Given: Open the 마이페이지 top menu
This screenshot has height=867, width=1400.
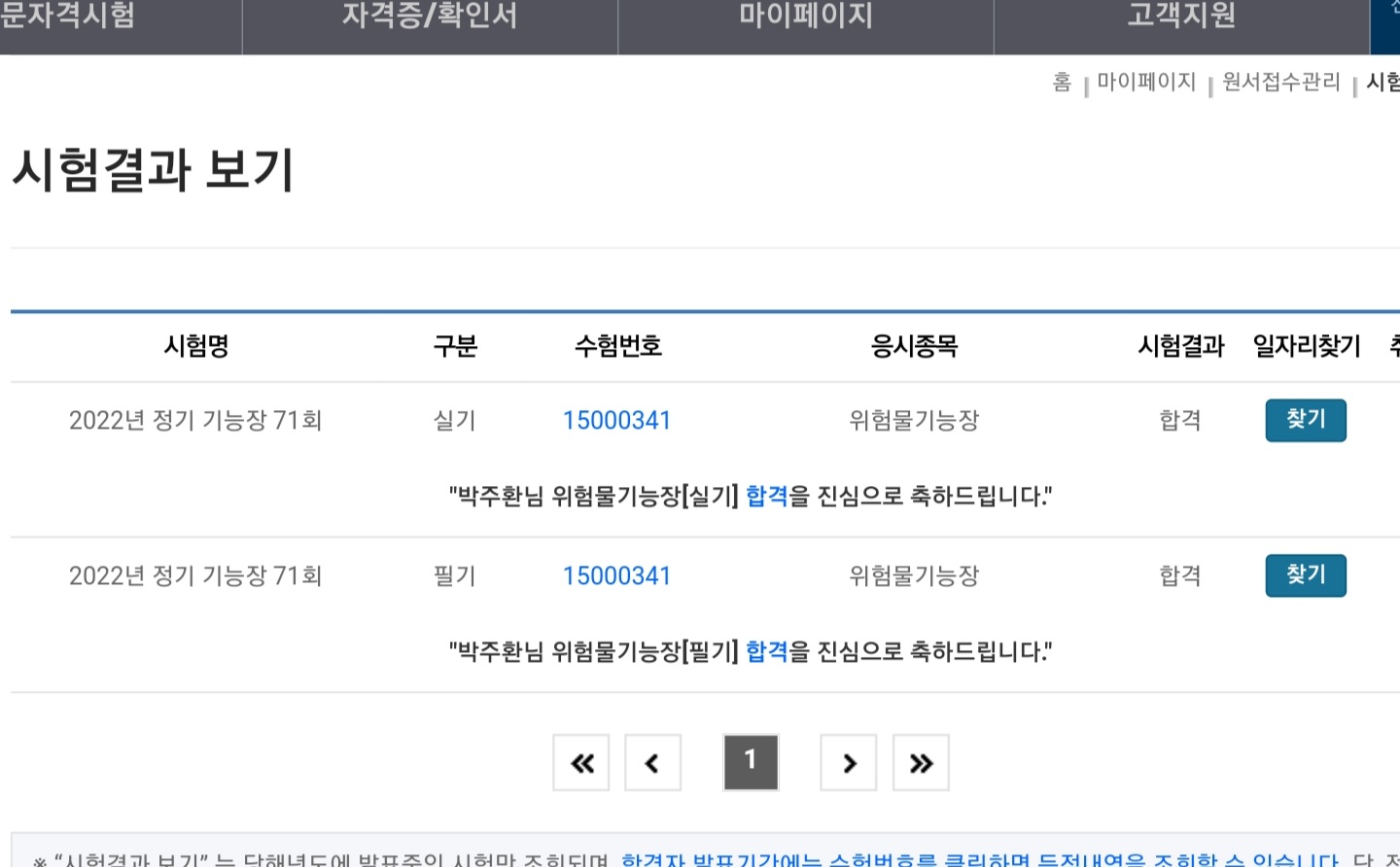Looking at the screenshot, I should point(806,17).
